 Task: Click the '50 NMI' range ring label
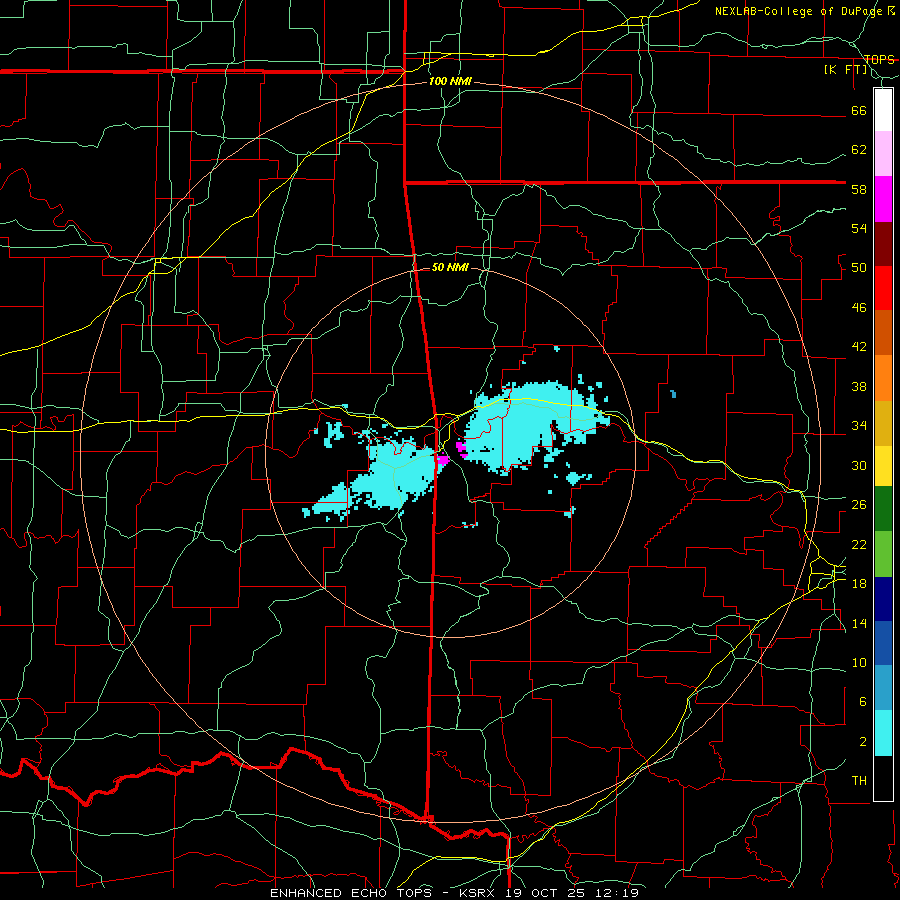coord(450,267)
